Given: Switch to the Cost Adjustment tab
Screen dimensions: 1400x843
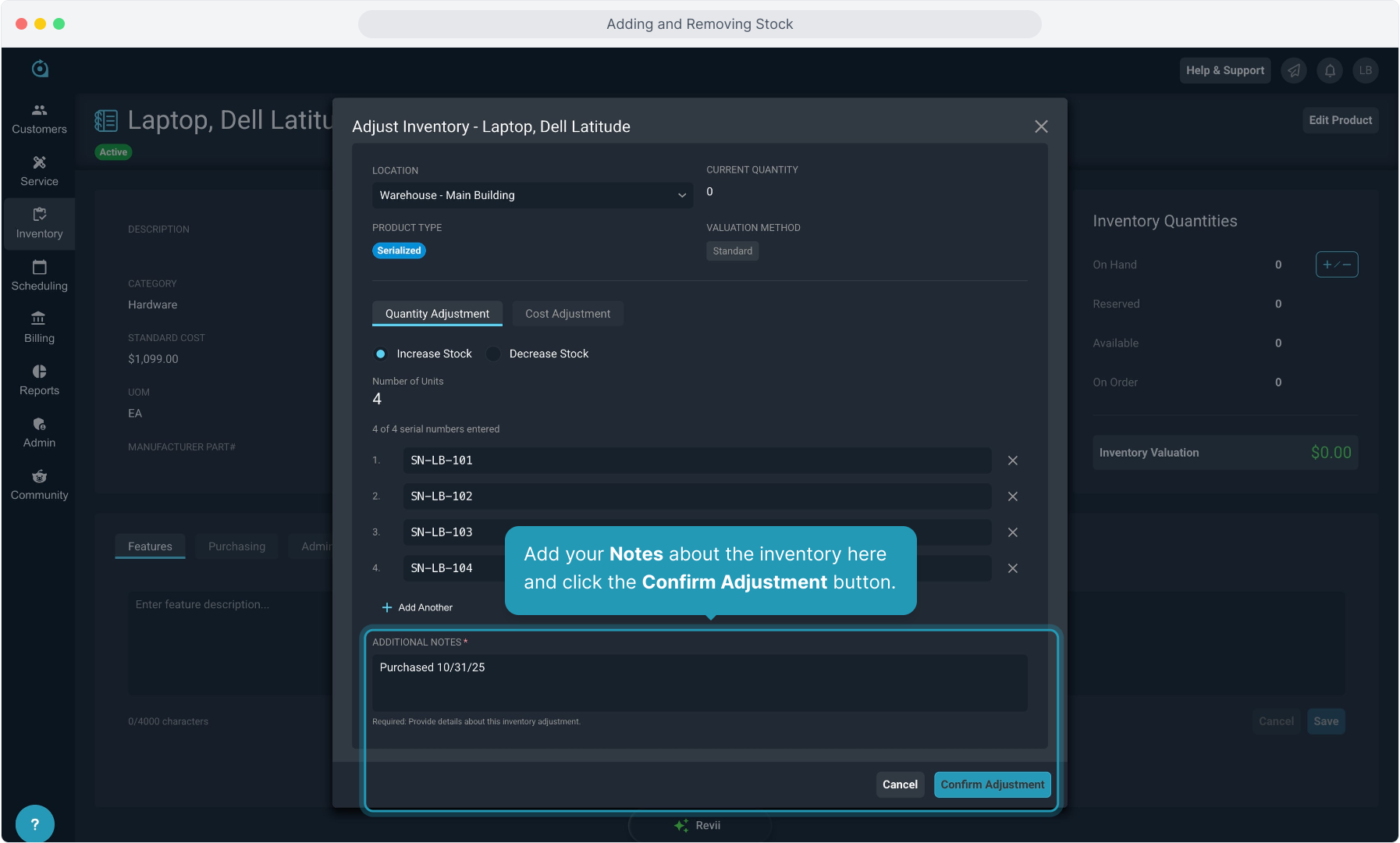Looking at the screenshot, I should click(567, 314).
